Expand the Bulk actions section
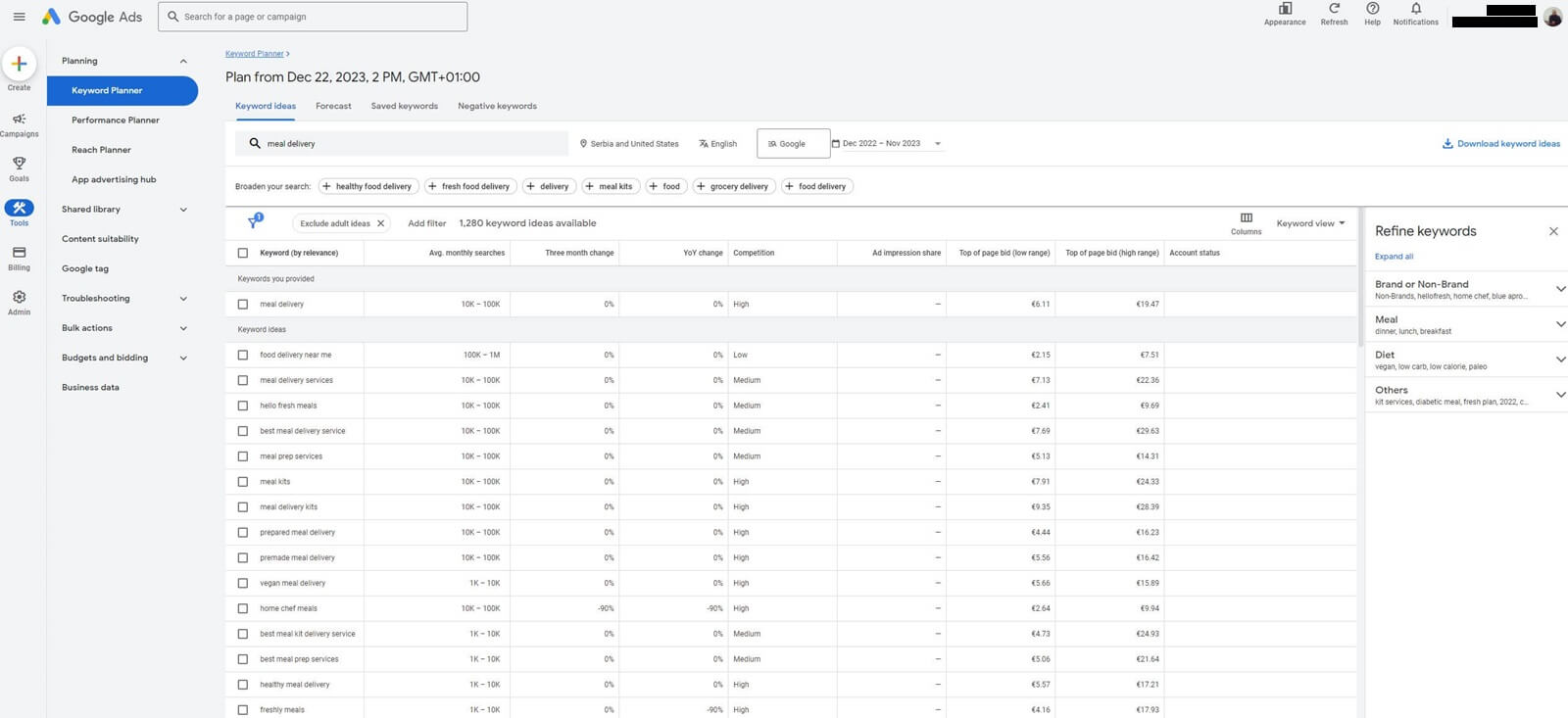This screenshot has height=718, width=1568. pyautogui.click(x=183, y=328)
